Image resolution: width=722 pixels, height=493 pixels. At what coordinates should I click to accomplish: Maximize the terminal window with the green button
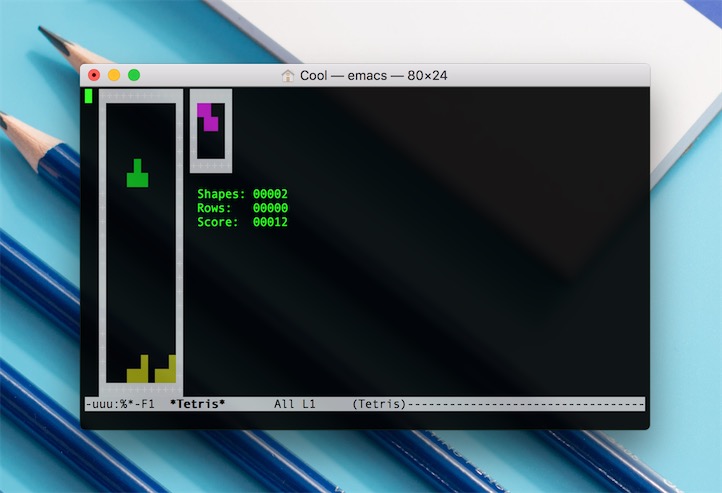[134, 75]
